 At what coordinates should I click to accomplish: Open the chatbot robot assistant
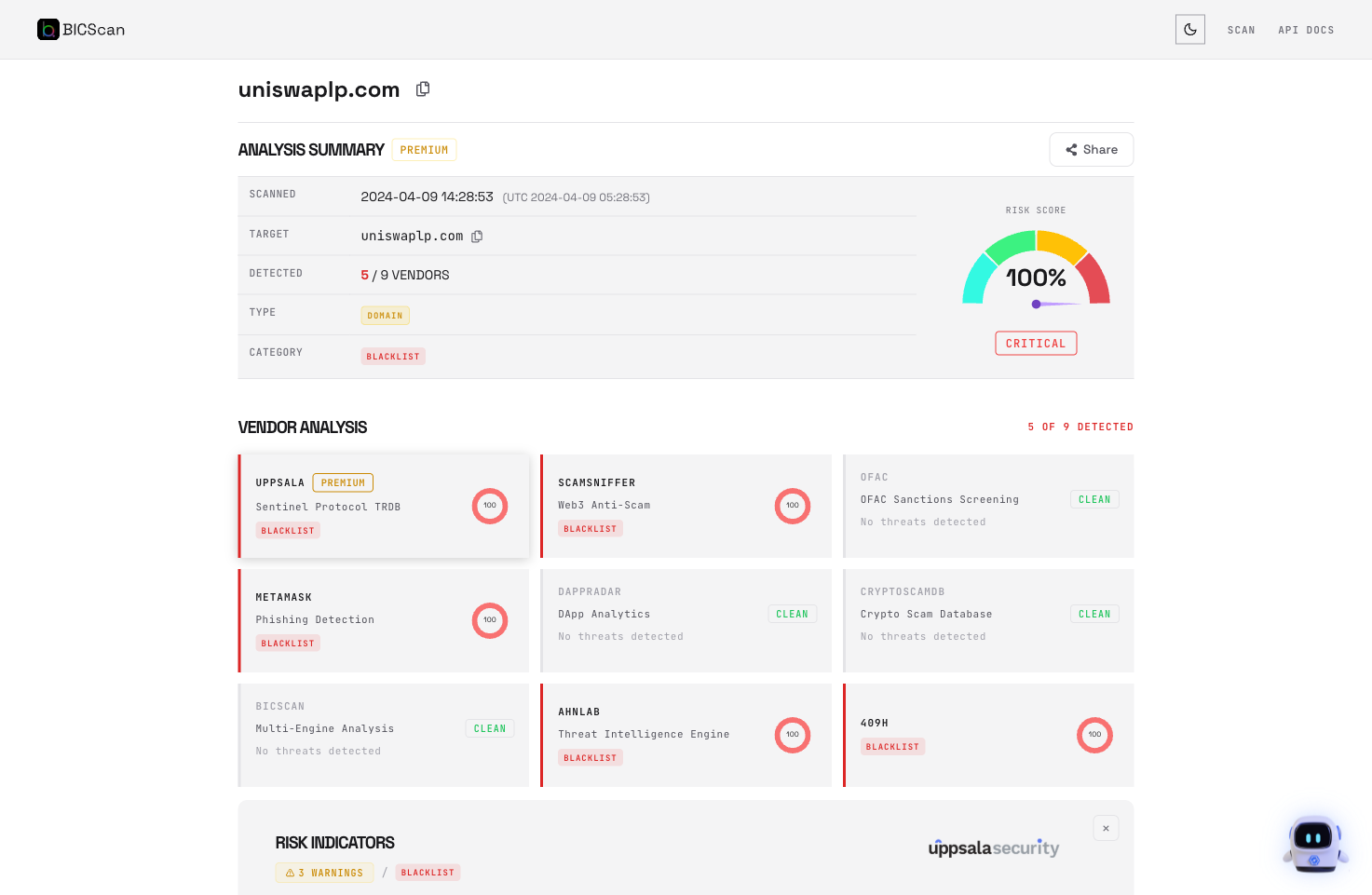click(x=1314, y=844)
